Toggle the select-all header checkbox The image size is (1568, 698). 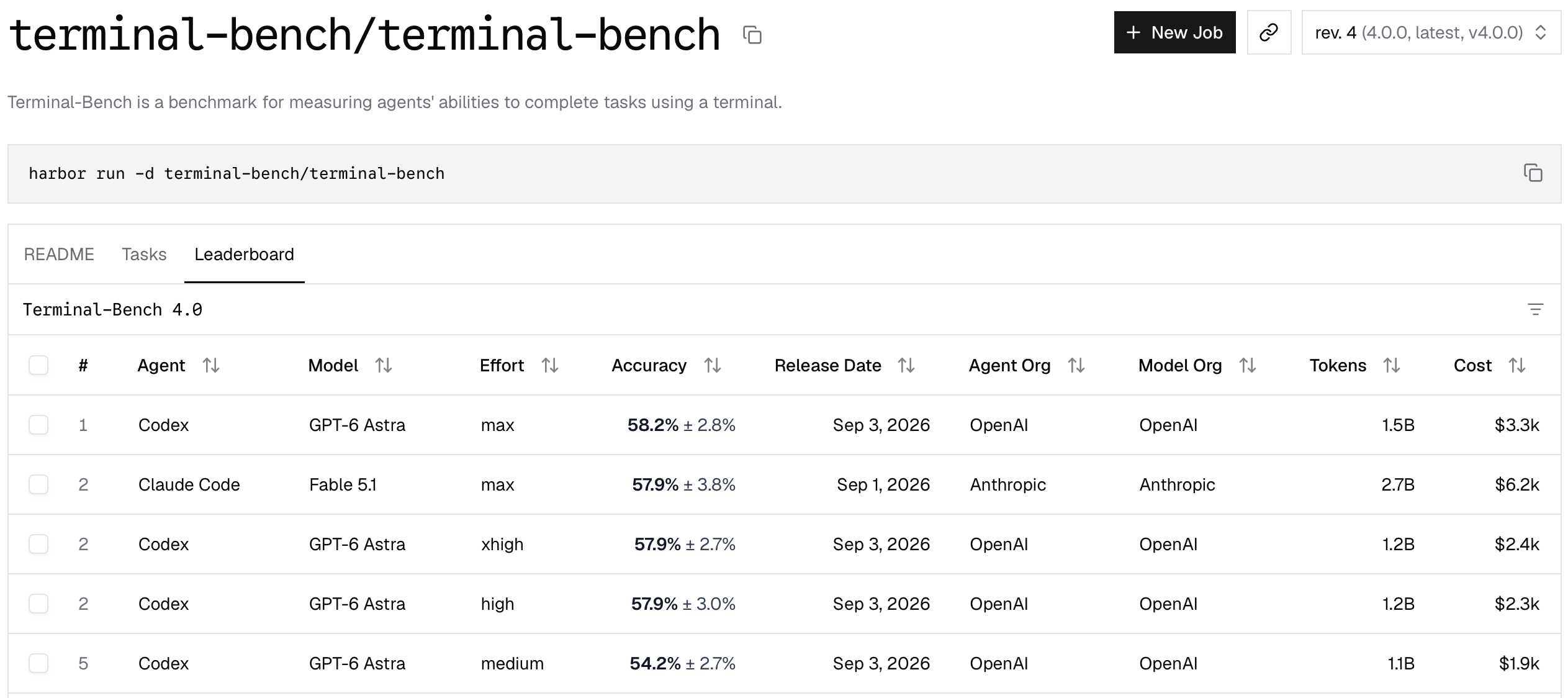click(38, 365)
